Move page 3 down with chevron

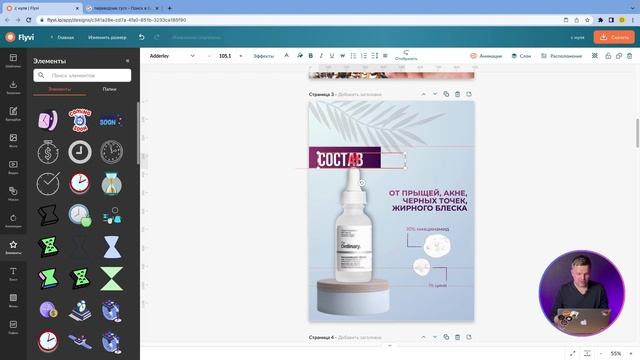click(435, 94)
